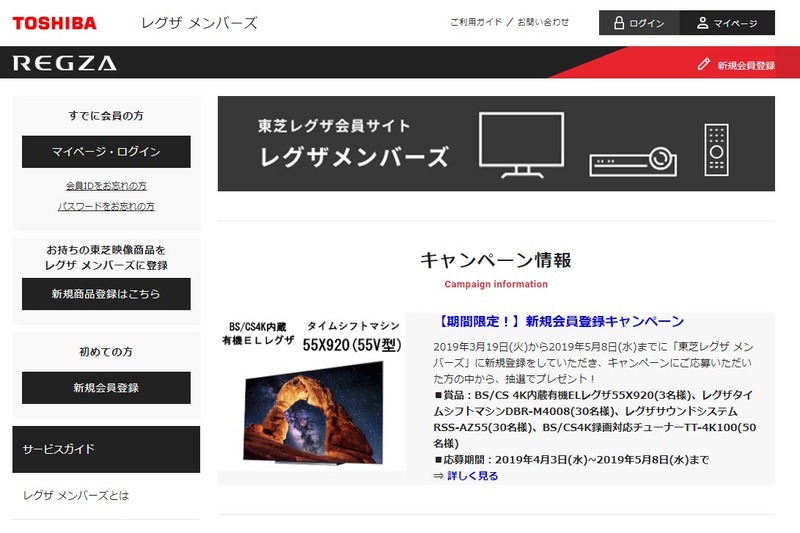Click the REGZA logo in black bar
This screenshot has width=800, height=533.
[65, 63]
